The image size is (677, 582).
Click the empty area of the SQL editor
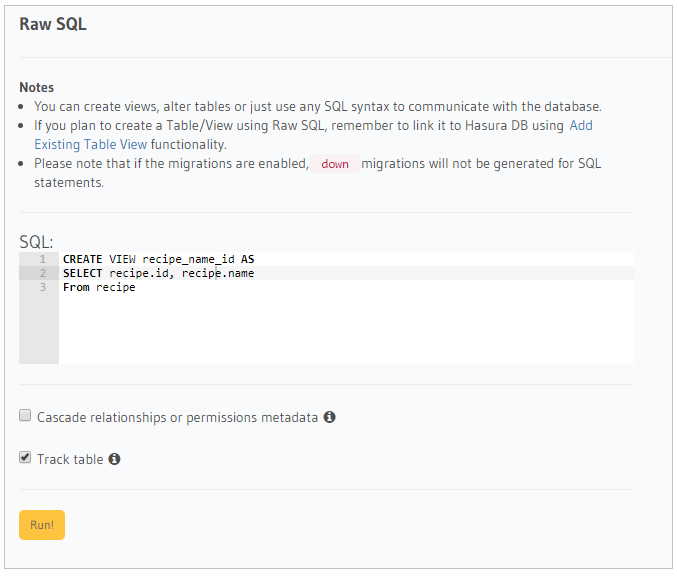pyautogui.click(x=346, y=329)
